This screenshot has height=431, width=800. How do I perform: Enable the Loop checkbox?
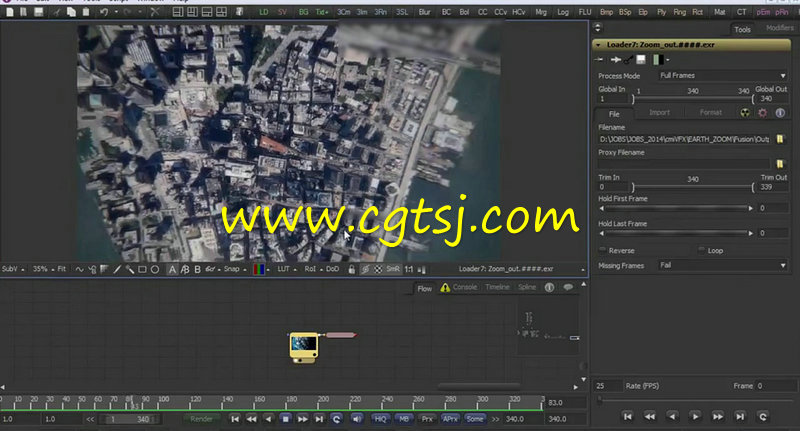[x=702, y=250]
